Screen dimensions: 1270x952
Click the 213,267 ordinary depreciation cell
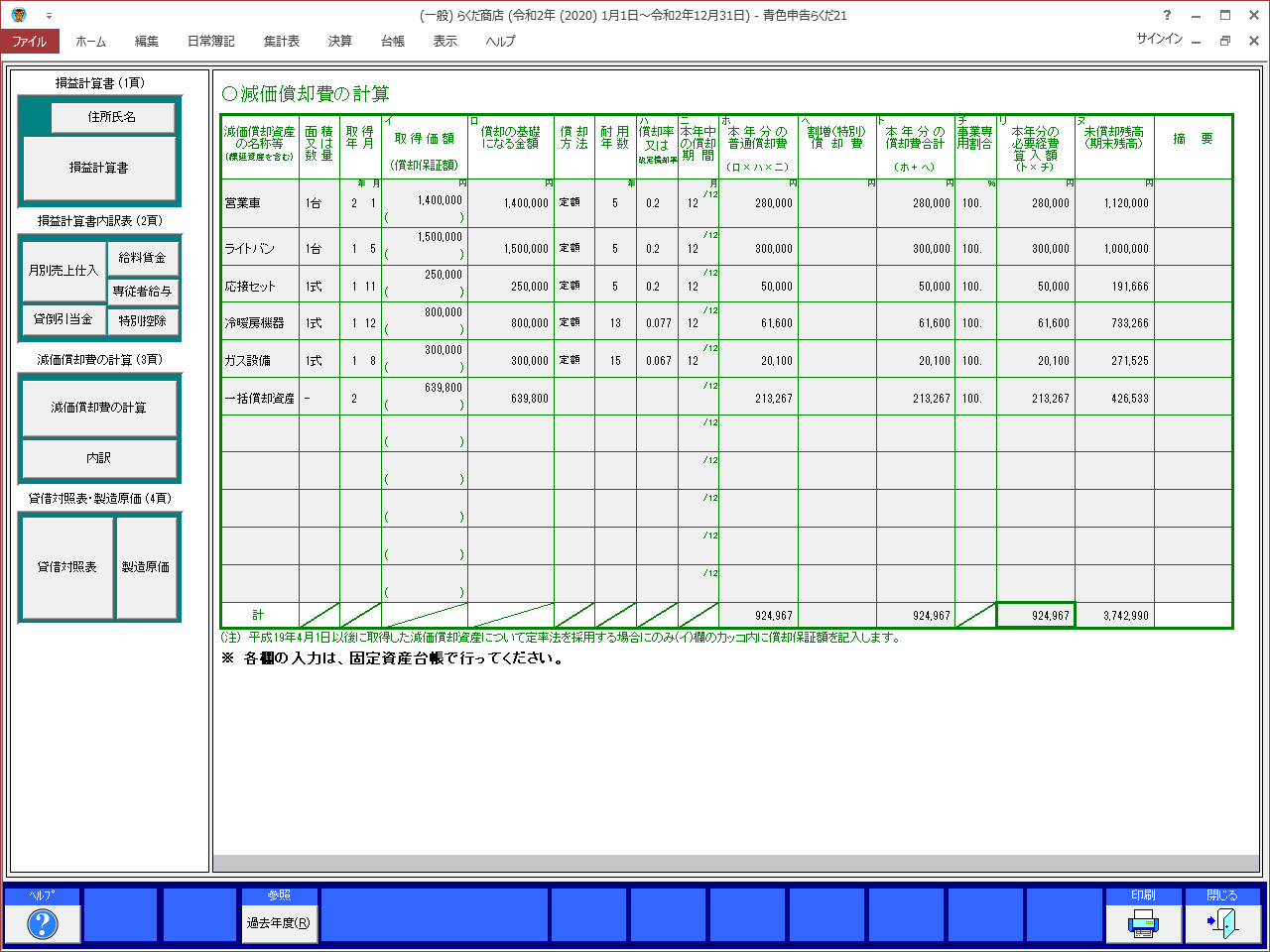click(x=758, y=398)
